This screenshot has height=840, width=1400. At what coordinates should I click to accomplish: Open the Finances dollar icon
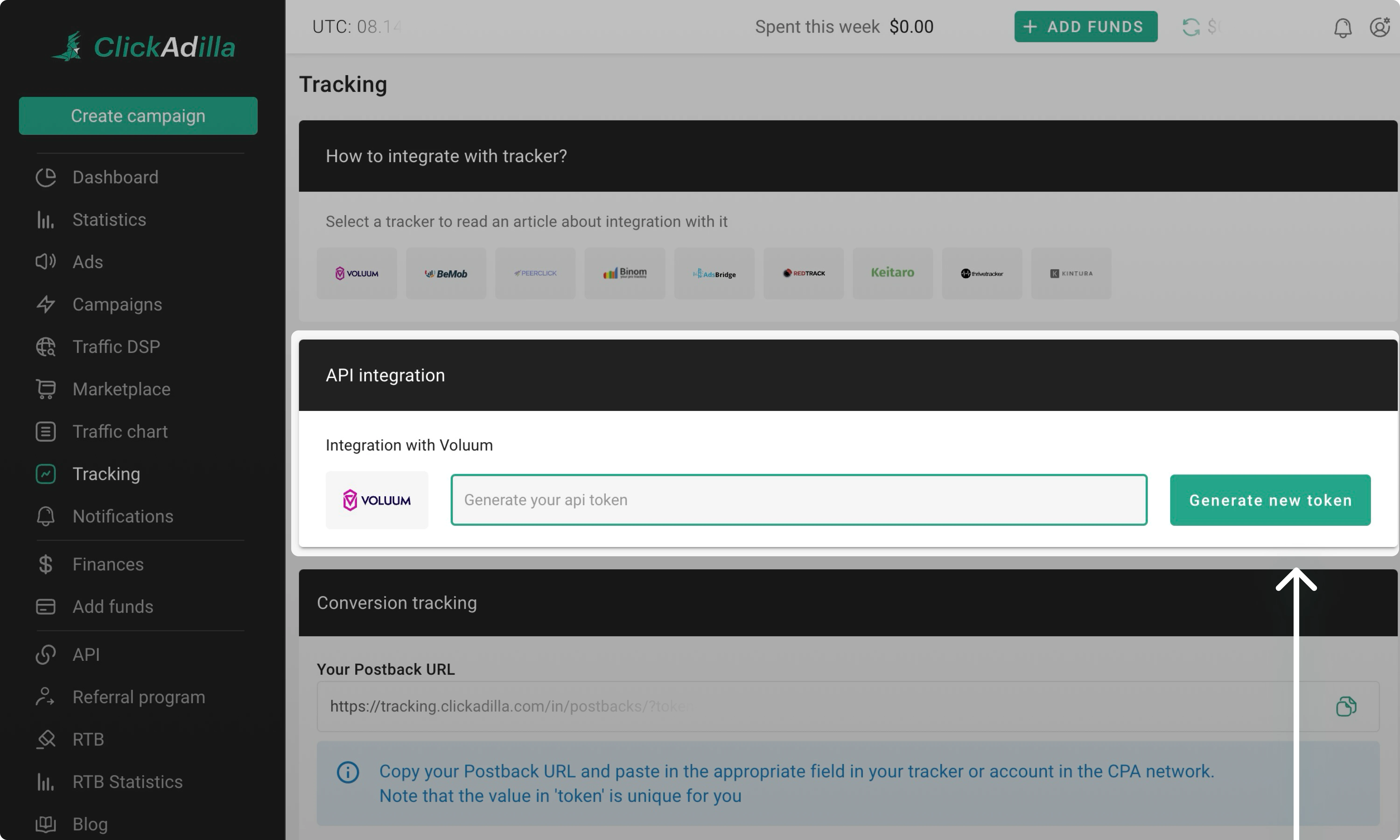(x=45, y=564)
